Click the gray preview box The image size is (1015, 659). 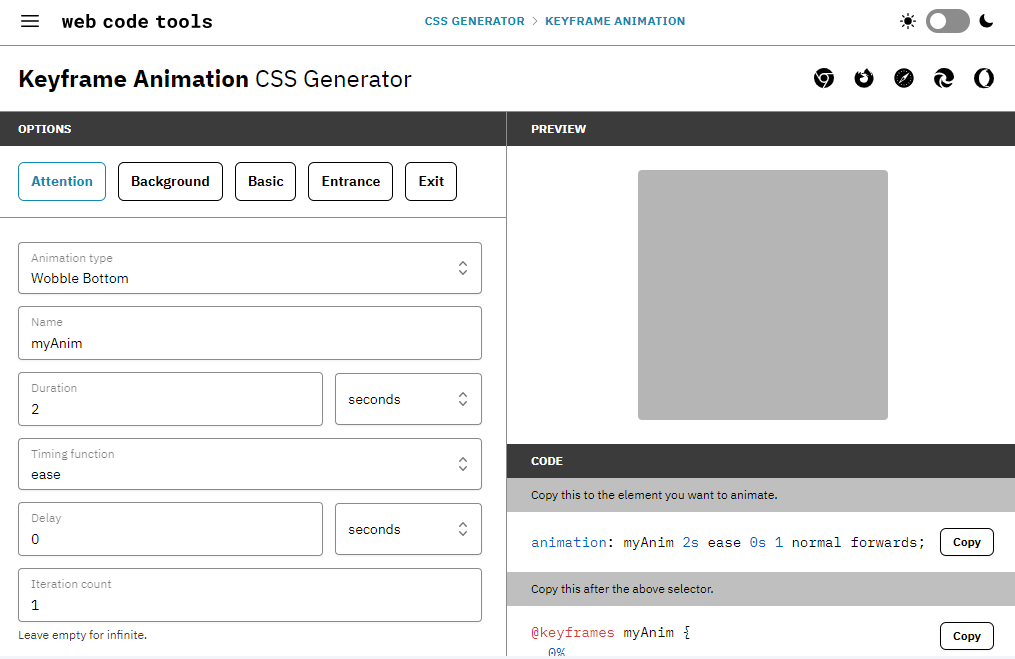(x=762, y=295)
